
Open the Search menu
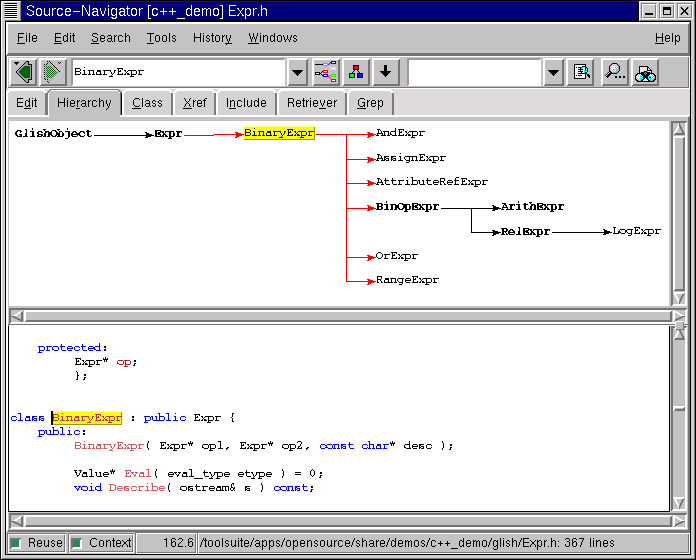(111, 38)
